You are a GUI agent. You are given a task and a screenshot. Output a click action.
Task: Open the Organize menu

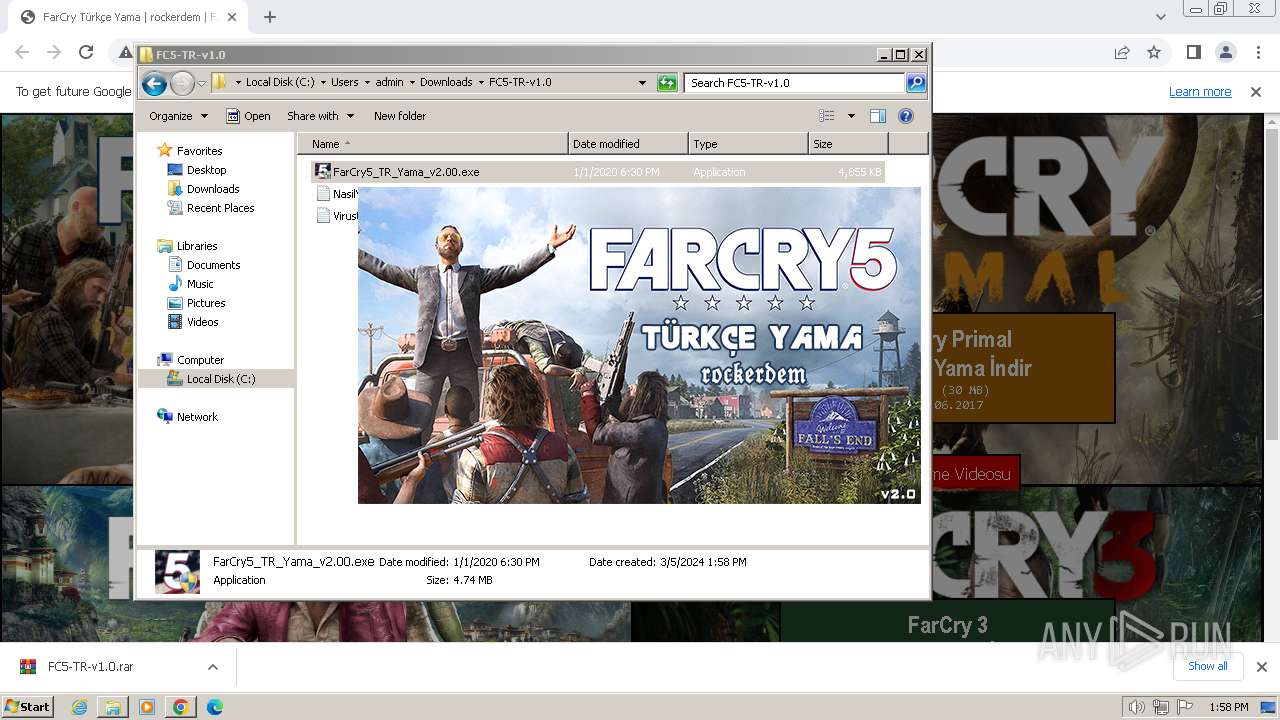click(178, 116)
